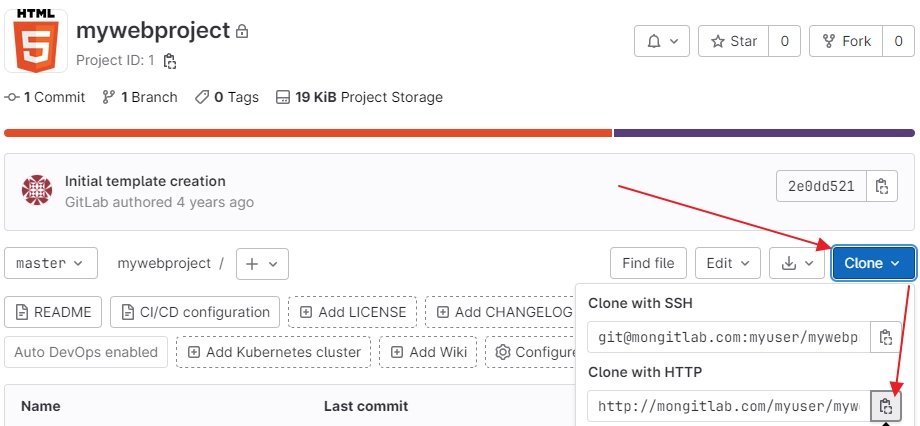Copy the project ID to clipboard

[x=170, y=61]
